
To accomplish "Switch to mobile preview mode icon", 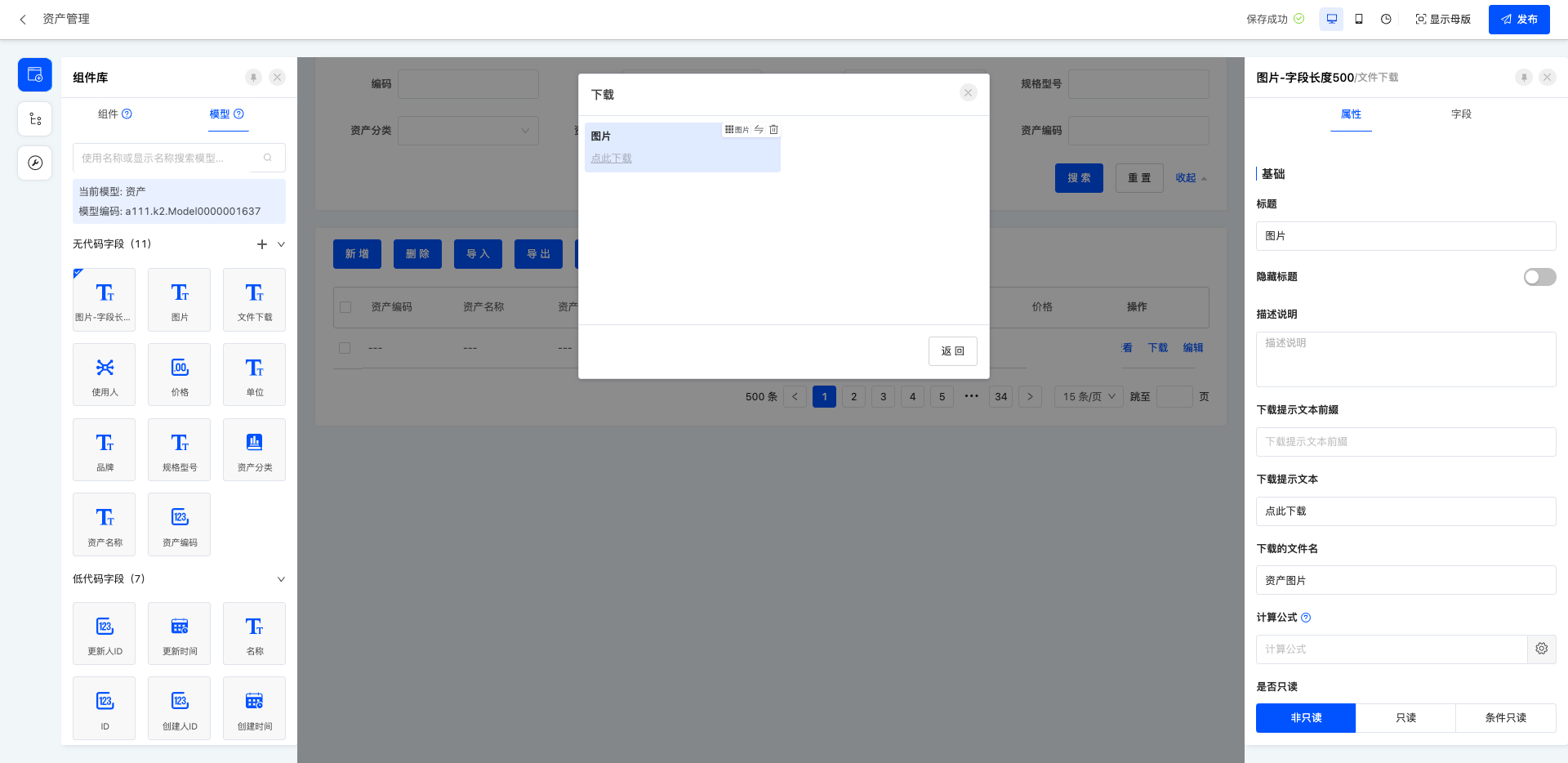I will pyautogui.click(x=1359, y=19).
